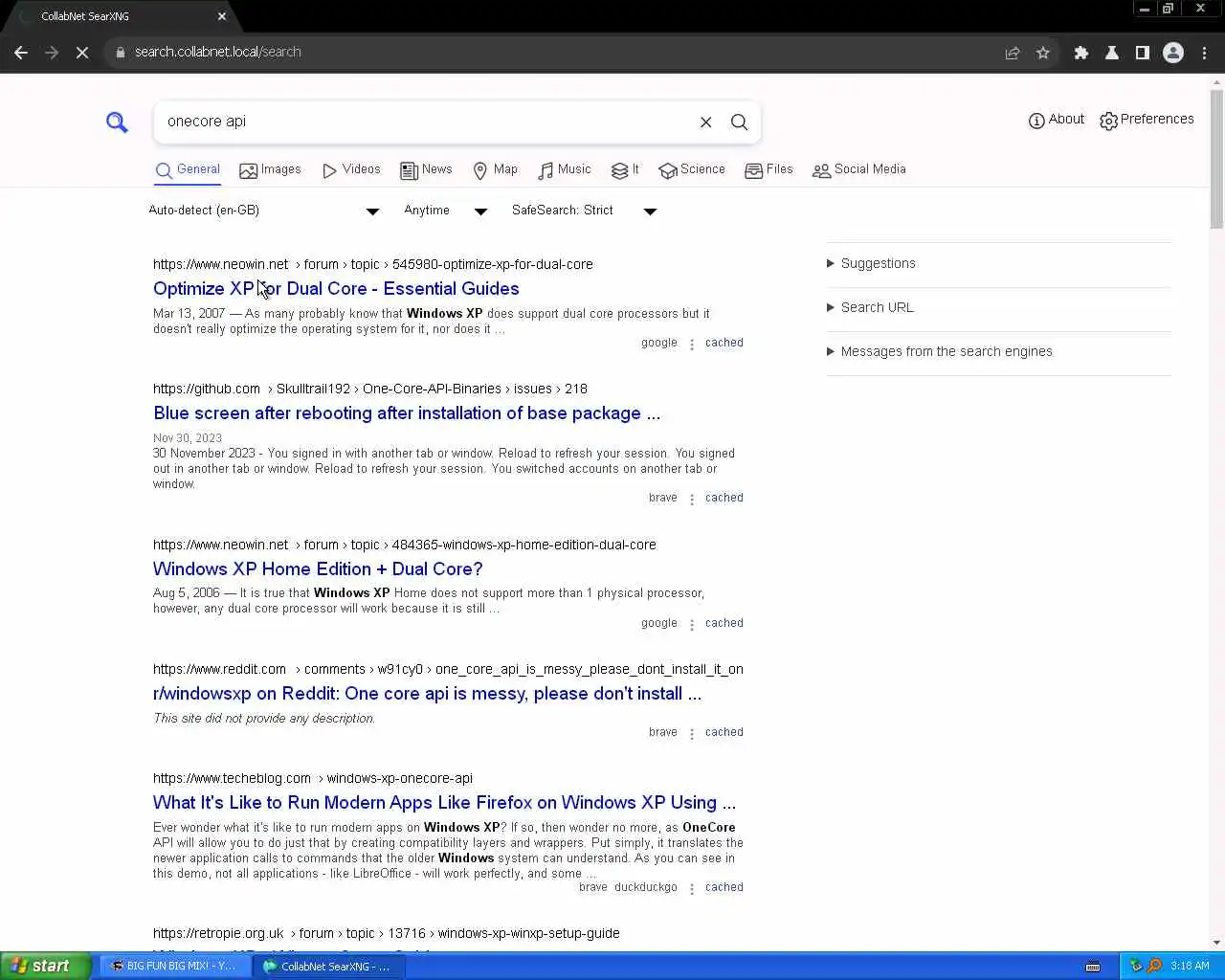The height and width of the screenshot is (980, 1225).
Task: Click in the onecore api search field
Action: click(426, 122)
